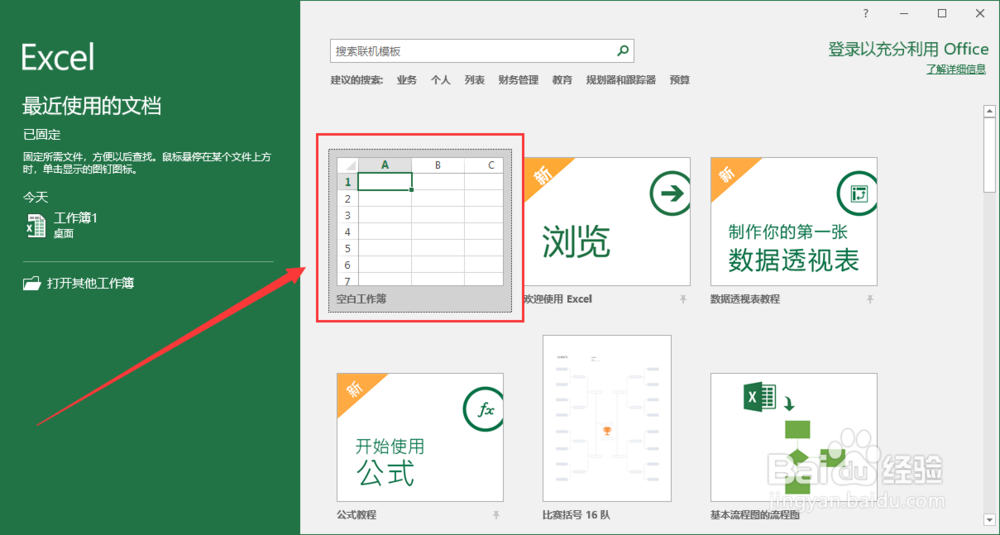This screenshot has width=1000, height=535.
Task: Select suggested search 个人
Action: [440, 80]
